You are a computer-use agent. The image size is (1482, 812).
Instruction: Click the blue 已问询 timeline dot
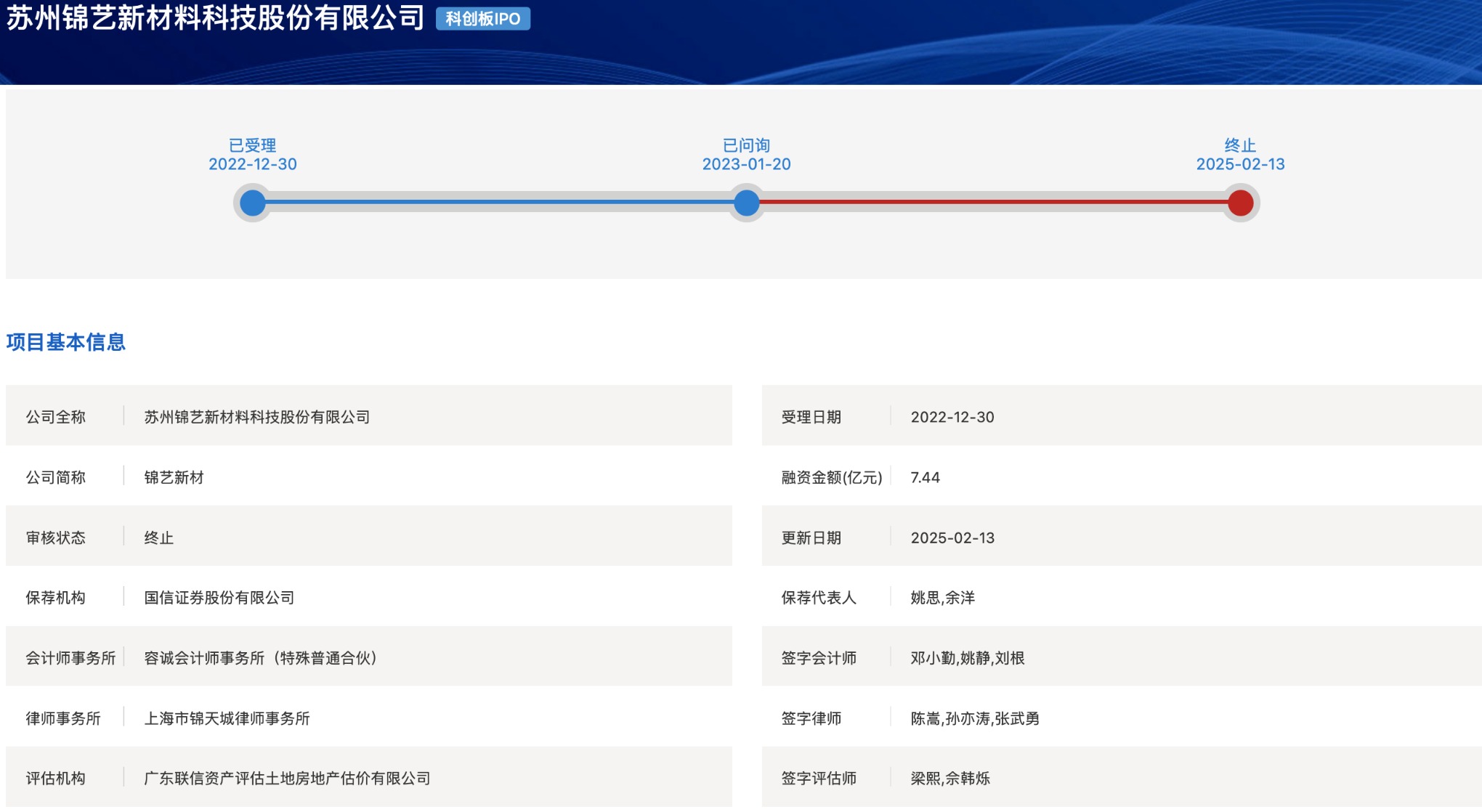[746, 203]
